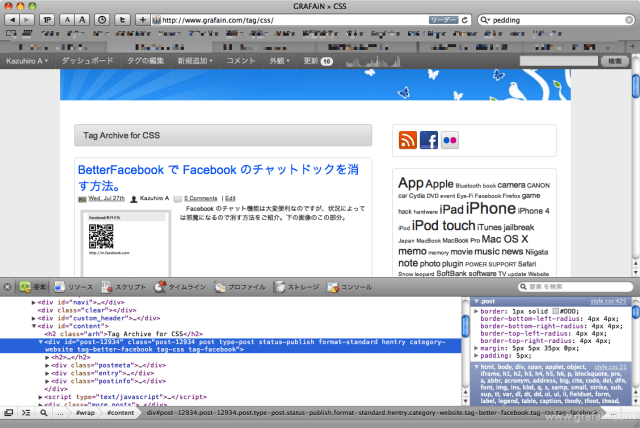Screen dimensions: 640x428
Task: Open the 外観 dropdown in the admin bar
Action: click(x=279, y=61)
